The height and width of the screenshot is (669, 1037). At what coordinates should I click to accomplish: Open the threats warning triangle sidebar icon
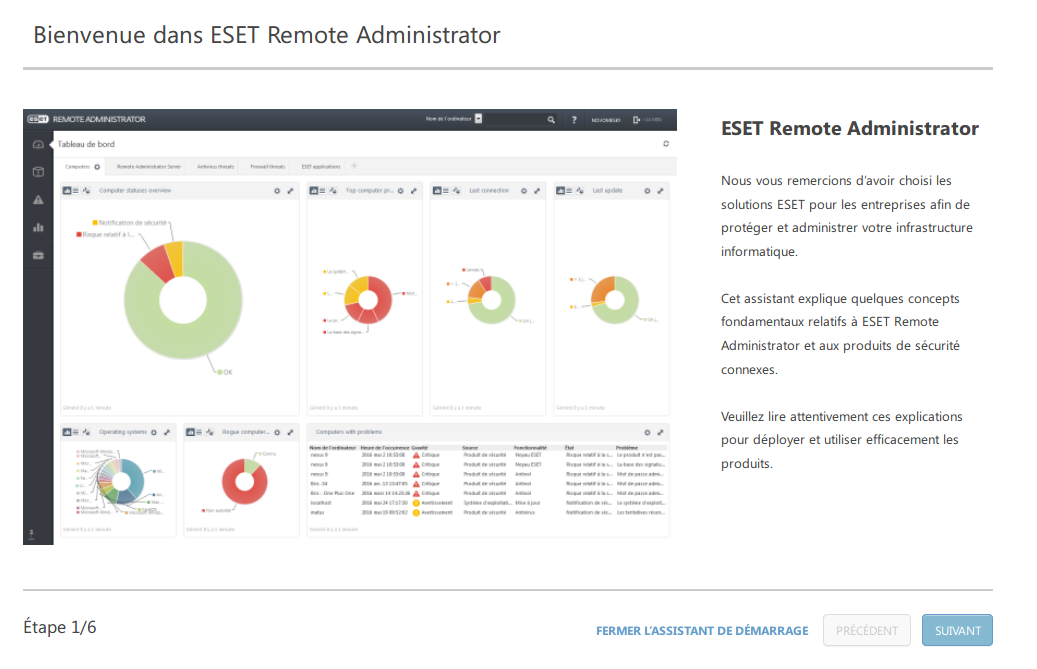(38, 200)
